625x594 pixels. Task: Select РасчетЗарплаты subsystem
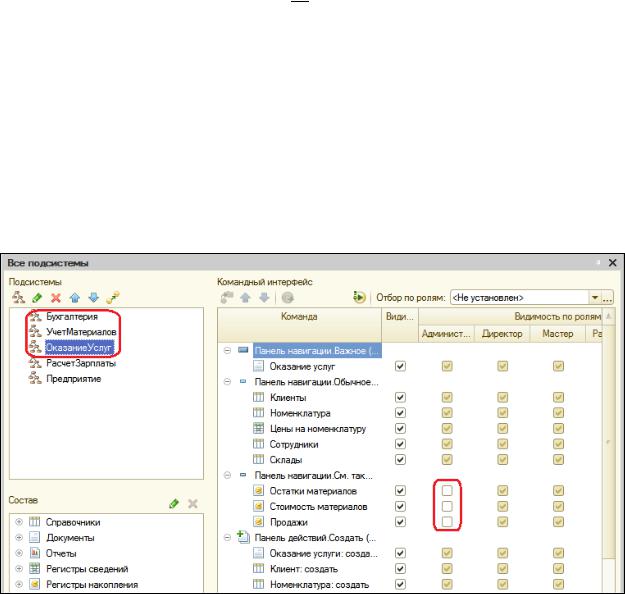click(x=81, y=363)
